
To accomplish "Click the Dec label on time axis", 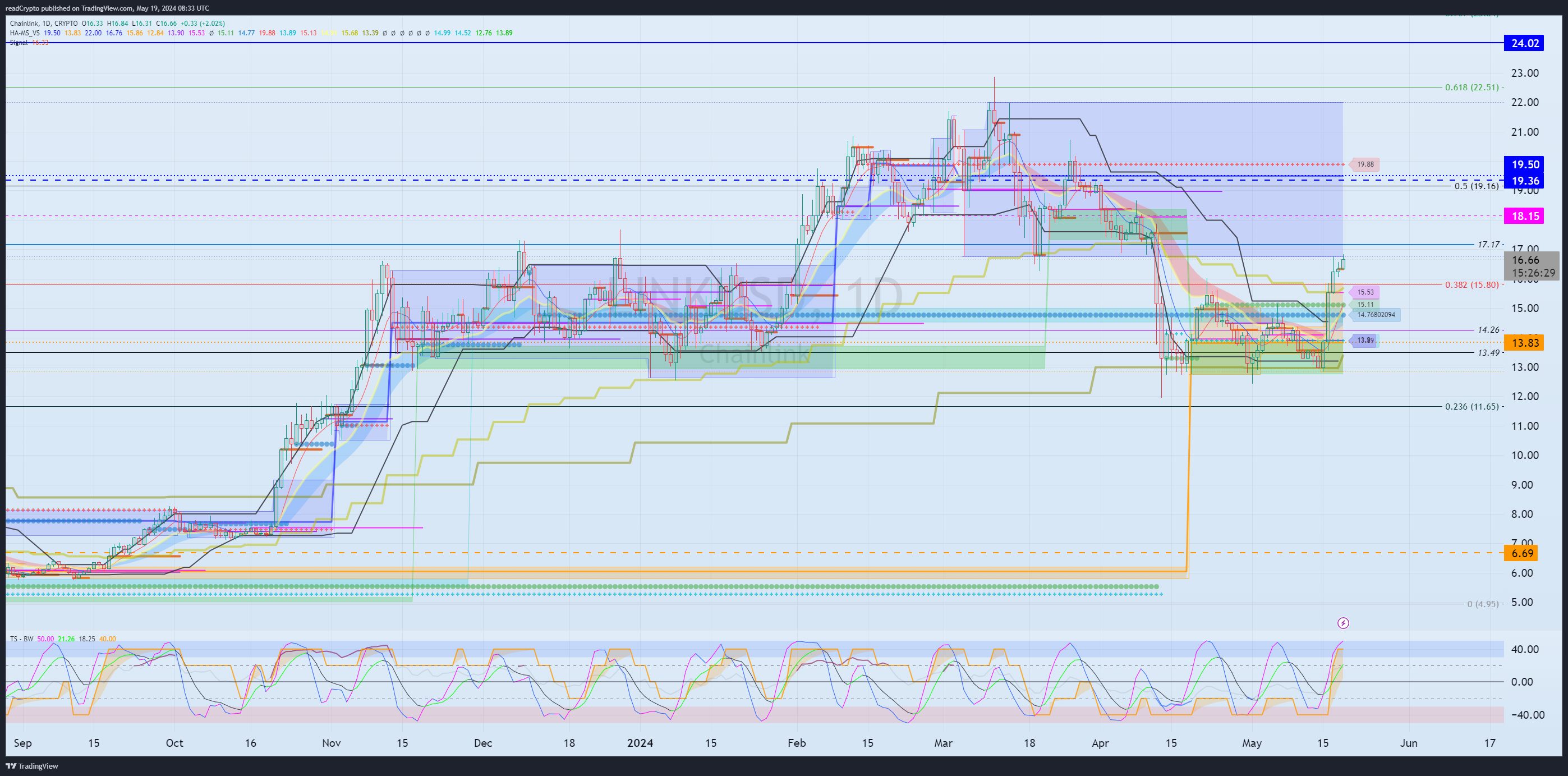I will 482,742.
